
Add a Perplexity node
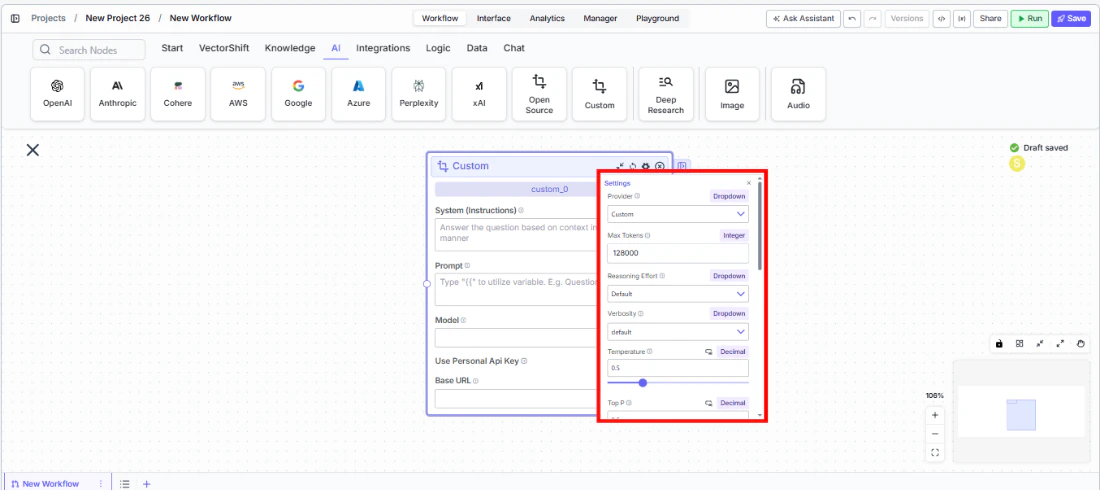419,94
